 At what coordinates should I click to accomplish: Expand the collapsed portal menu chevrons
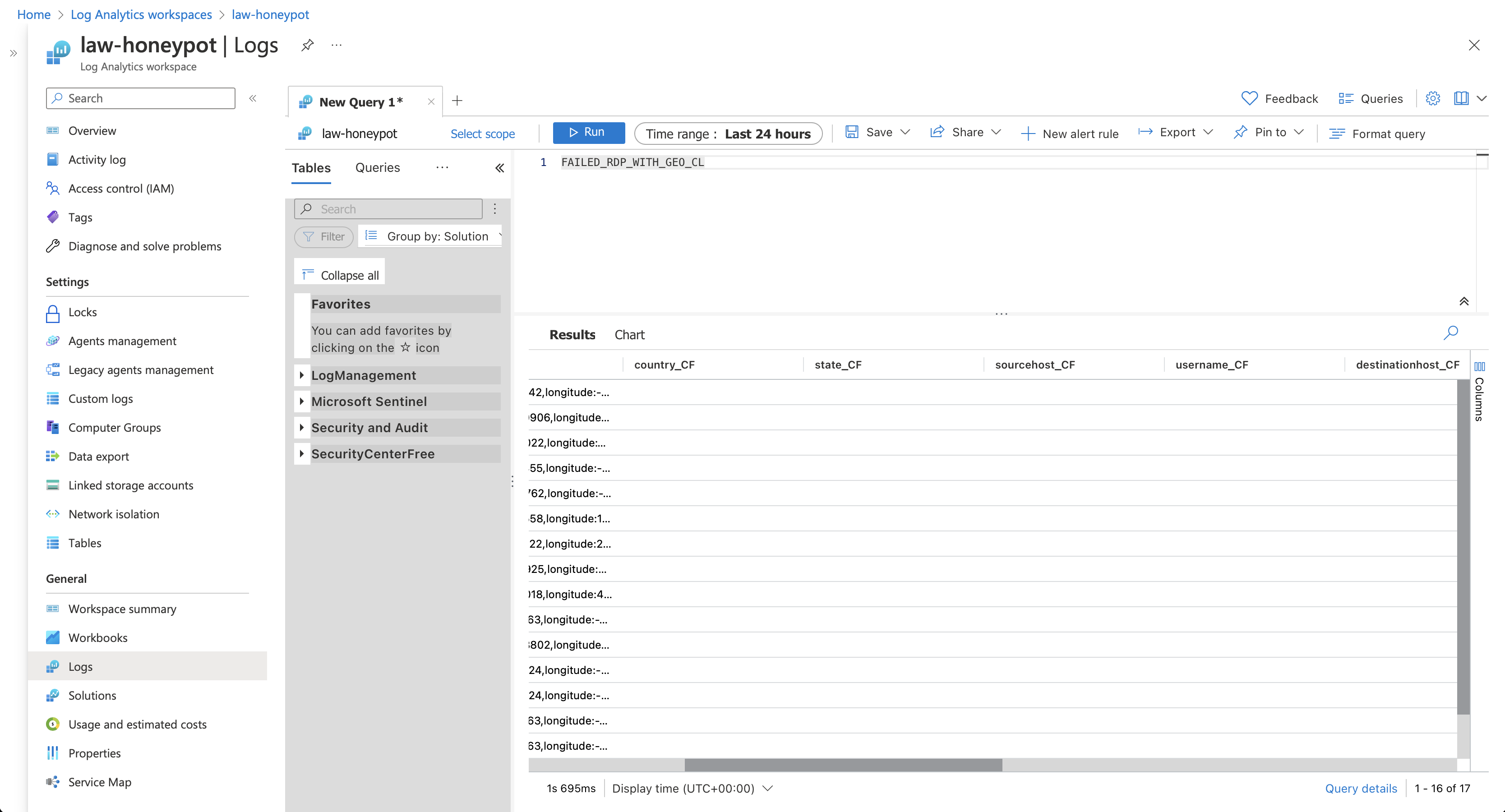tap(14, 53)
